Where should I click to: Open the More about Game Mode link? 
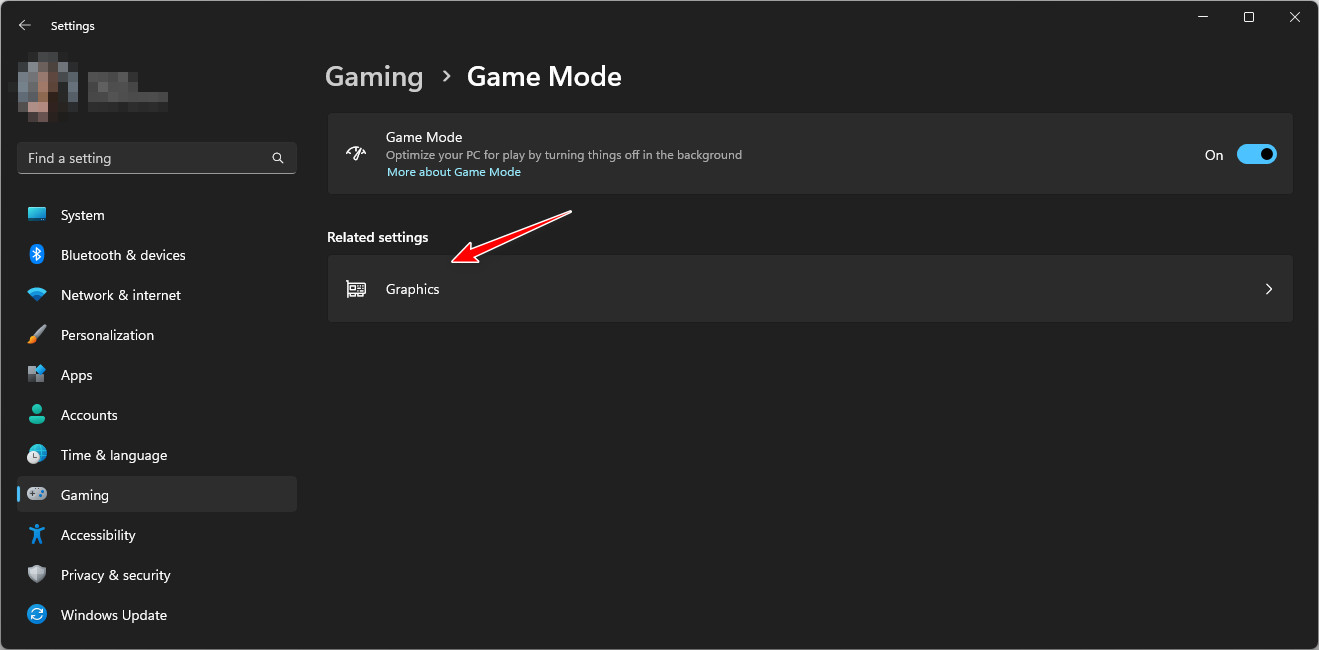[x=454, y=172]
